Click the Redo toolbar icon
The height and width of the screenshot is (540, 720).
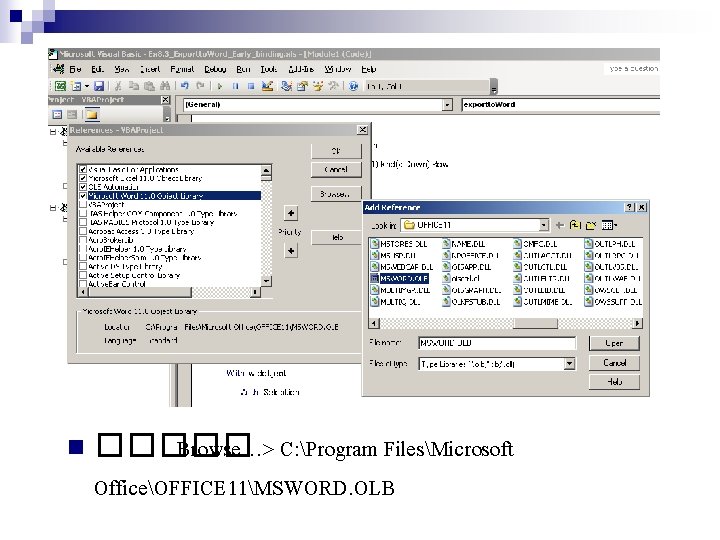tap(200, 86)
